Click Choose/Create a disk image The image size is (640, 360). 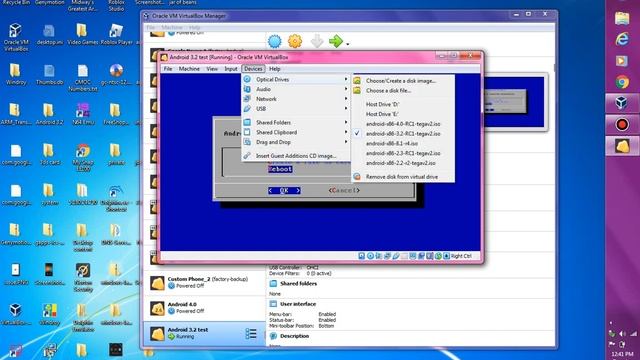click(403, 81)
